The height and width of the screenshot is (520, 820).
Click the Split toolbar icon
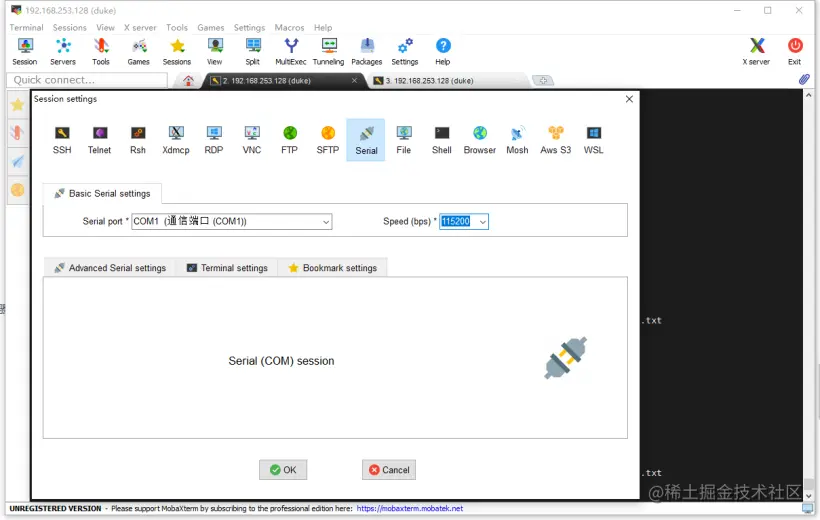coord(253,52)
